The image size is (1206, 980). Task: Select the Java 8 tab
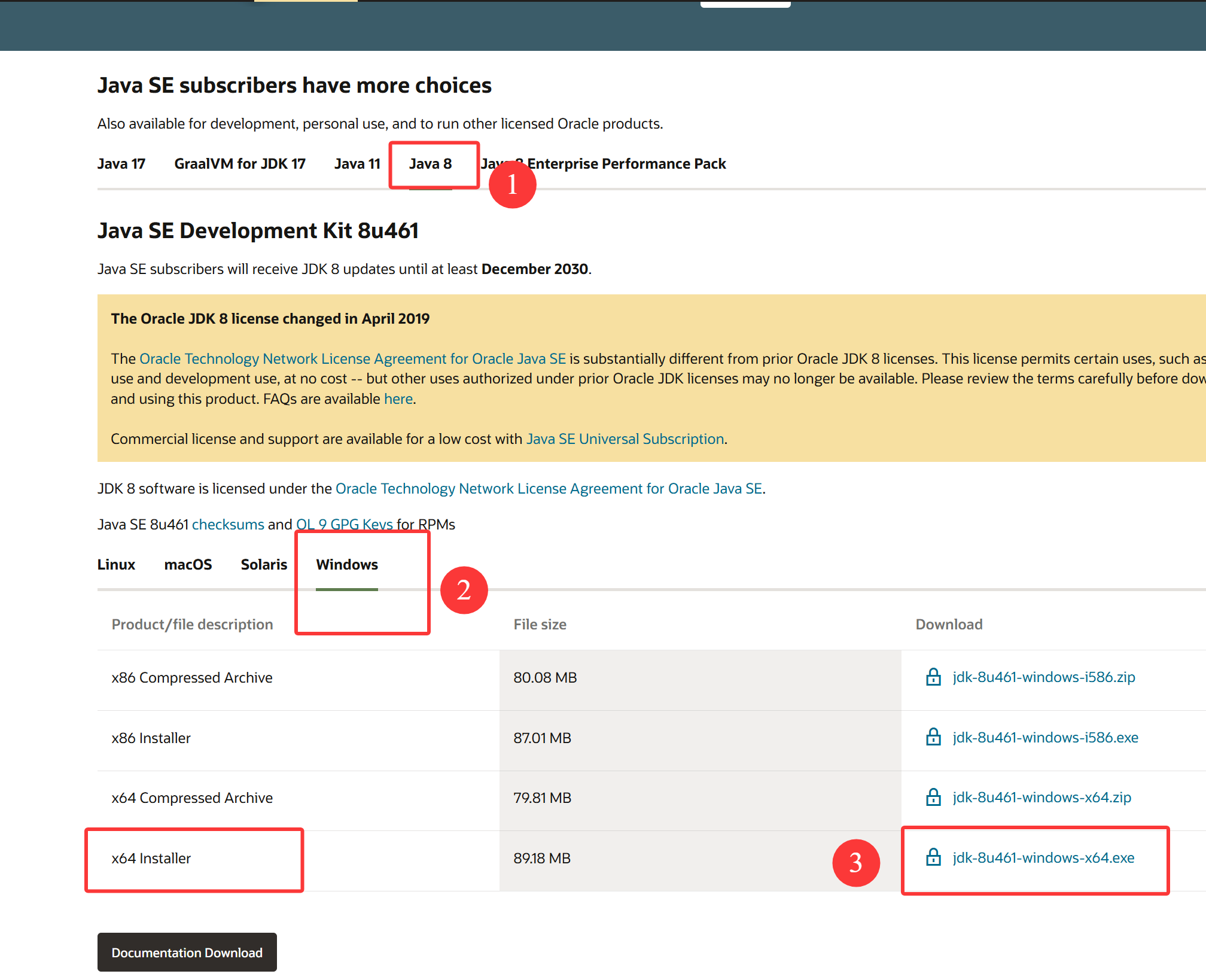point(430,164)
